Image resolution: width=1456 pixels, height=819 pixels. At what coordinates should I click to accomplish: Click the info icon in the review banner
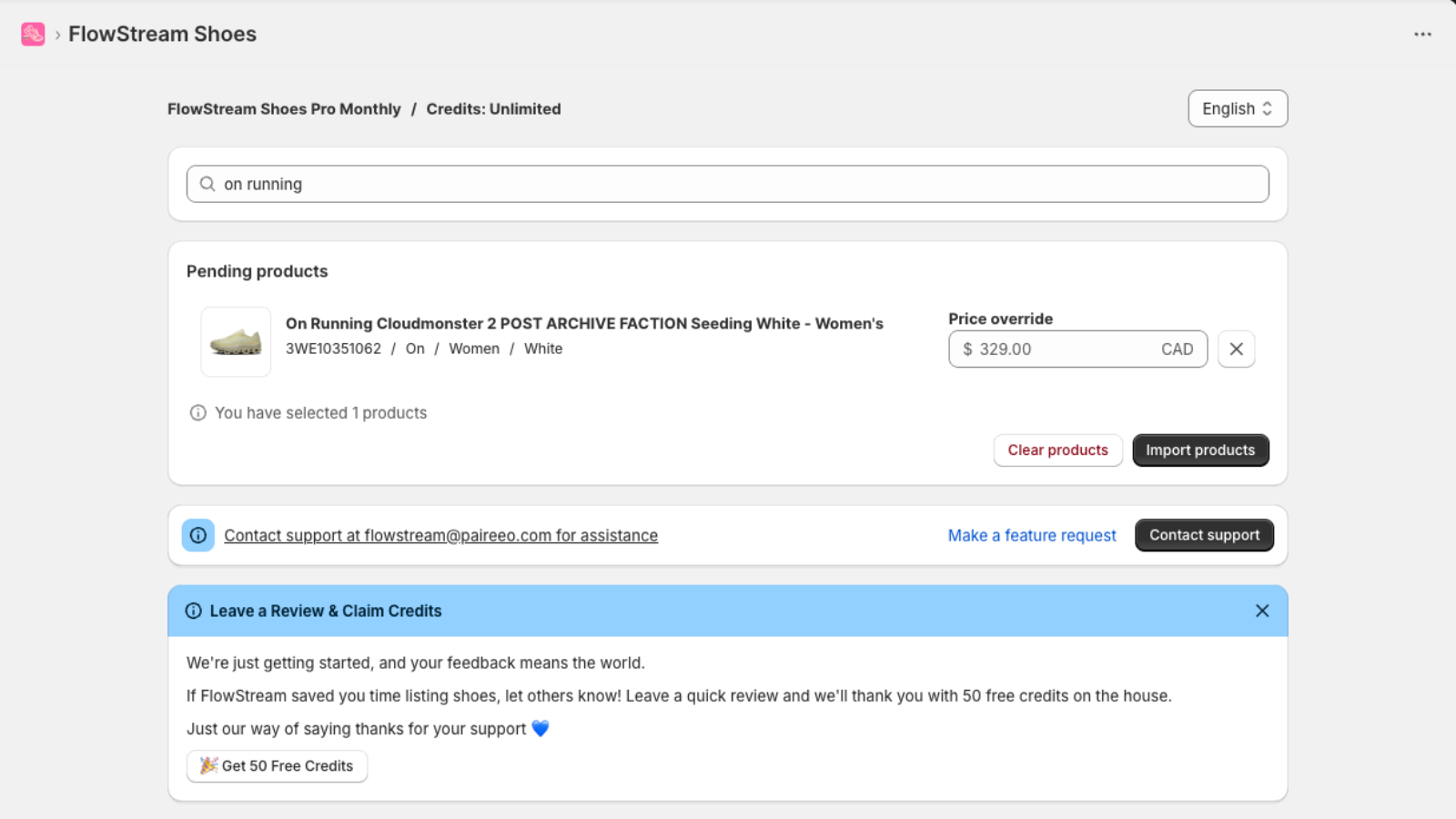(194, 611)
